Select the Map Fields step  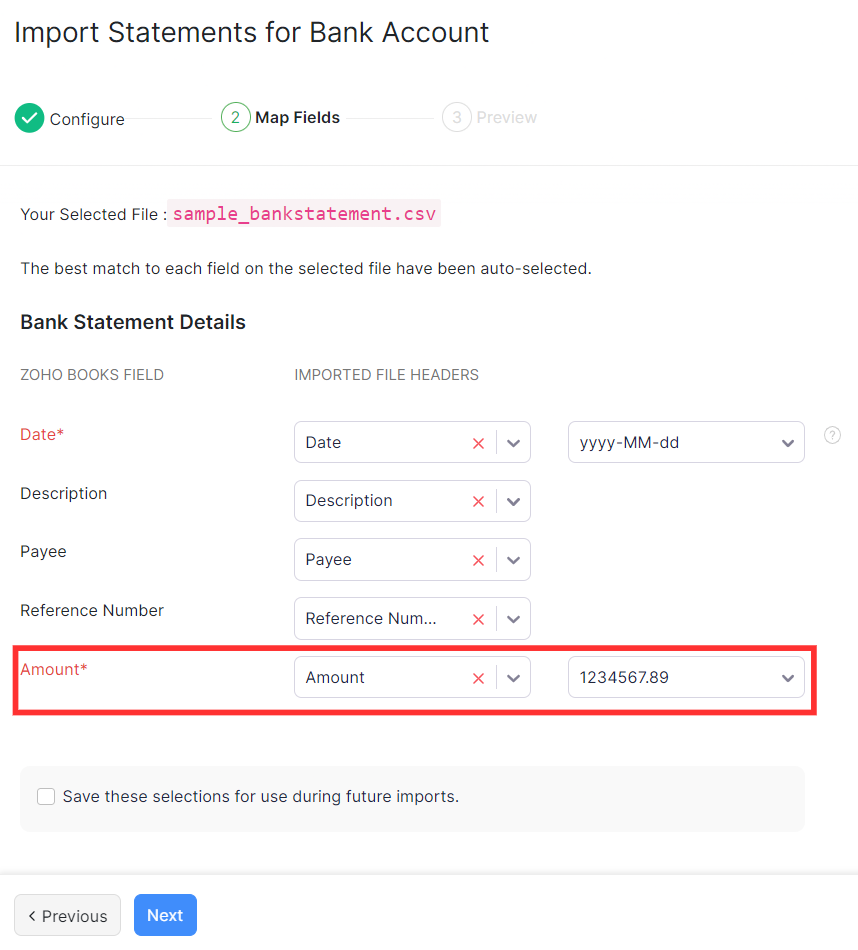point(297,118)
